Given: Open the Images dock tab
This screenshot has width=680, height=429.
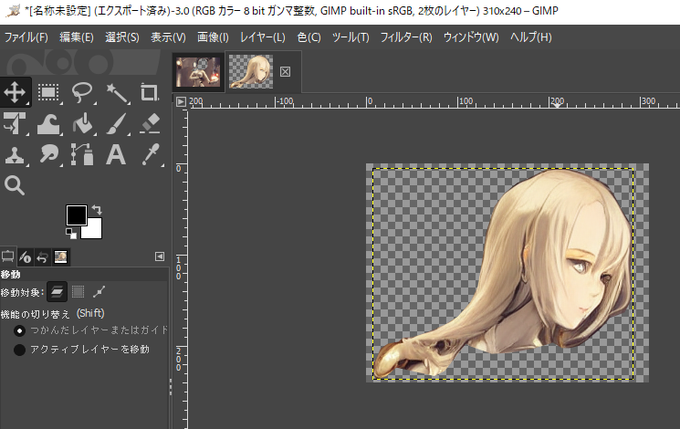Looking at the screenshot, I should (x=60, y=257).
